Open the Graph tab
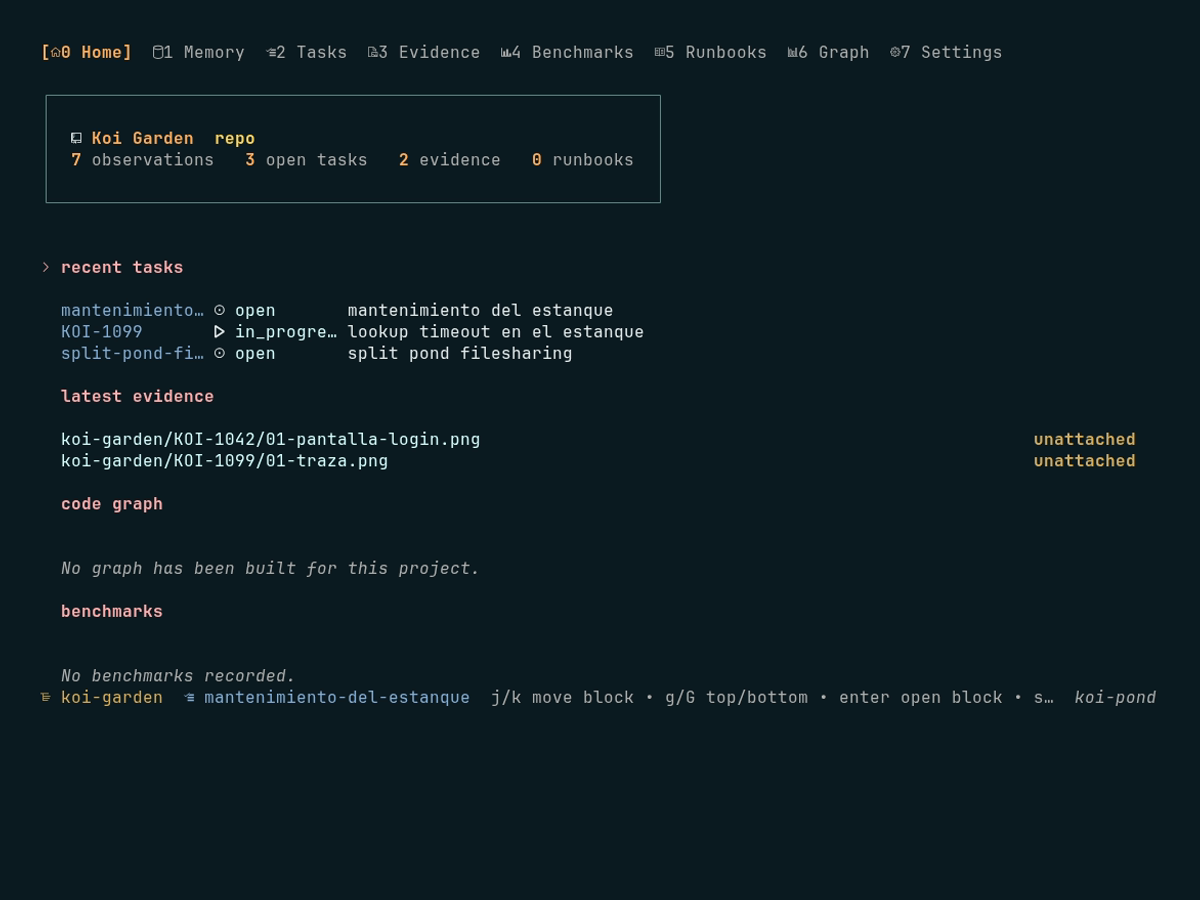The image size is (1200, 900). click(828, 52)
